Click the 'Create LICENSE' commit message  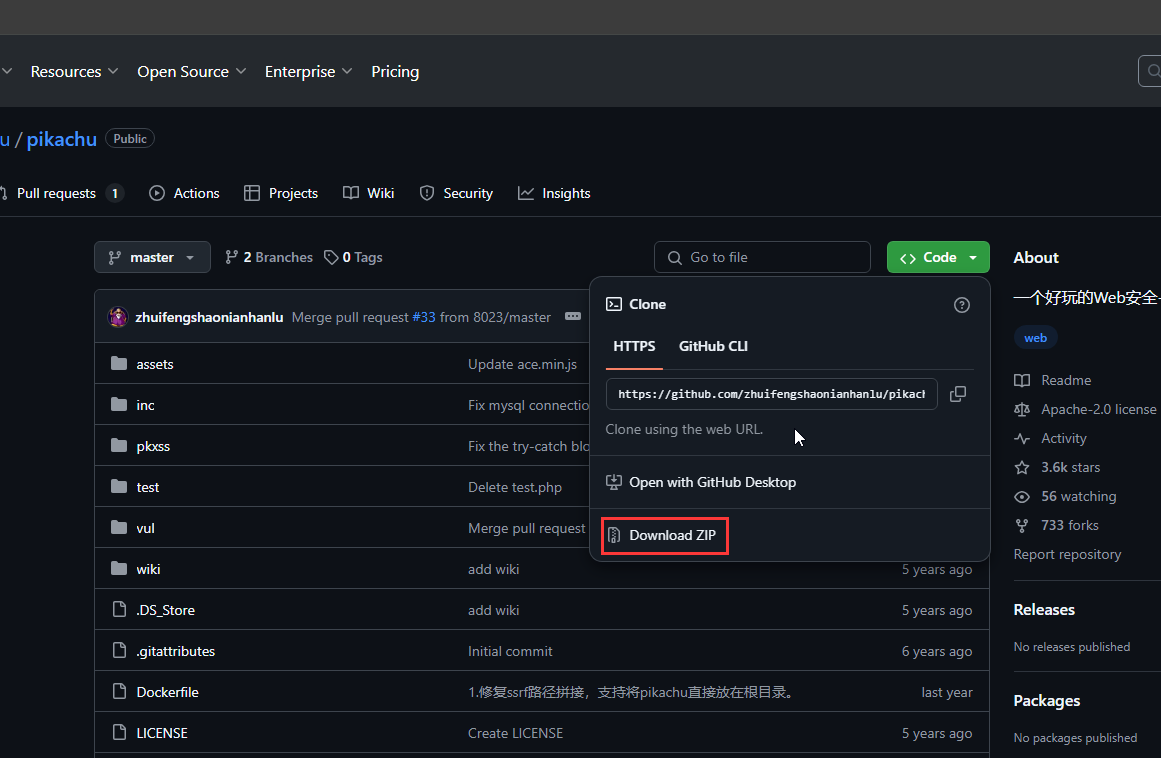515,733
